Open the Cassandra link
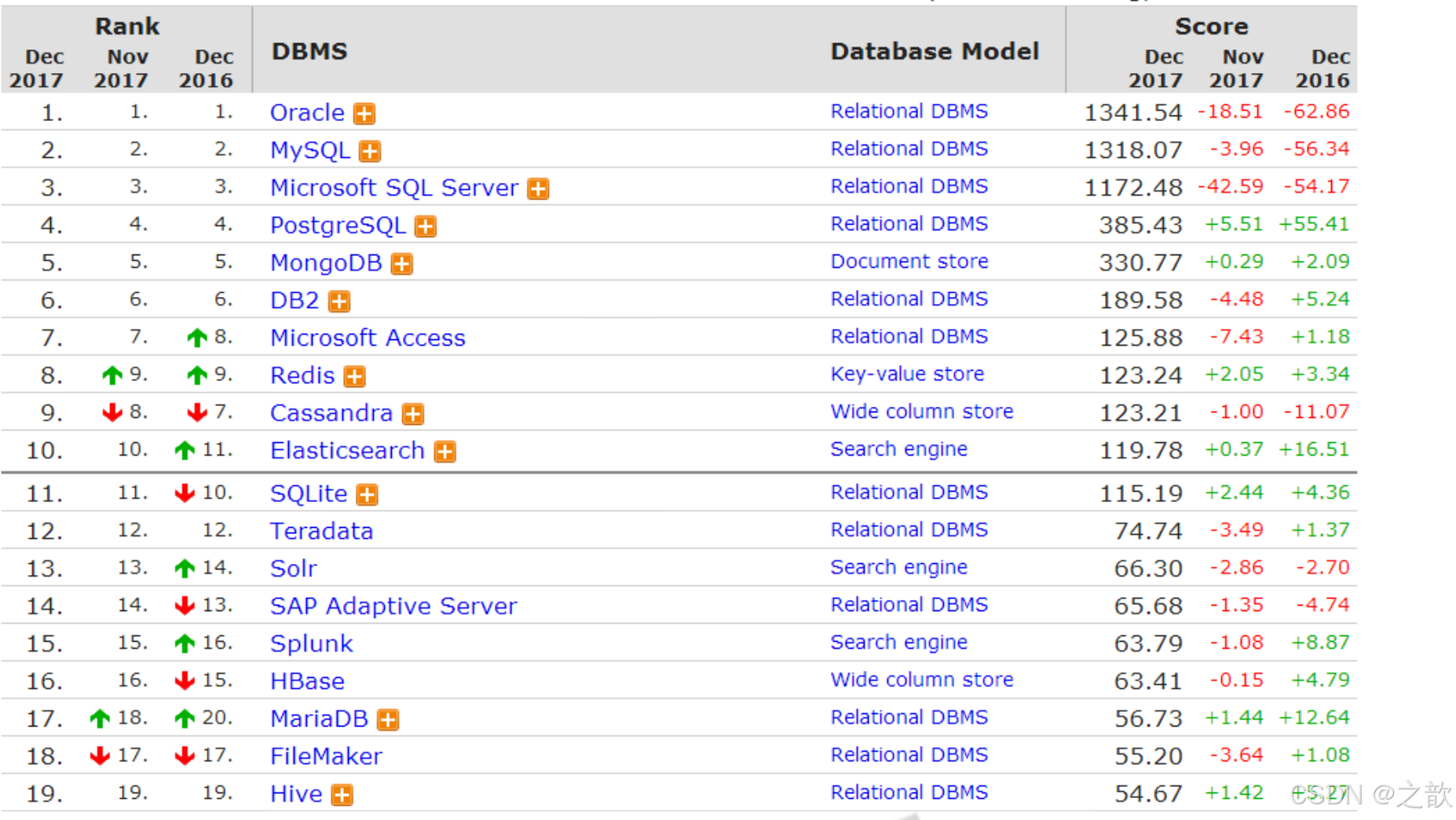The image size is (1456, 820). (331, 413)
